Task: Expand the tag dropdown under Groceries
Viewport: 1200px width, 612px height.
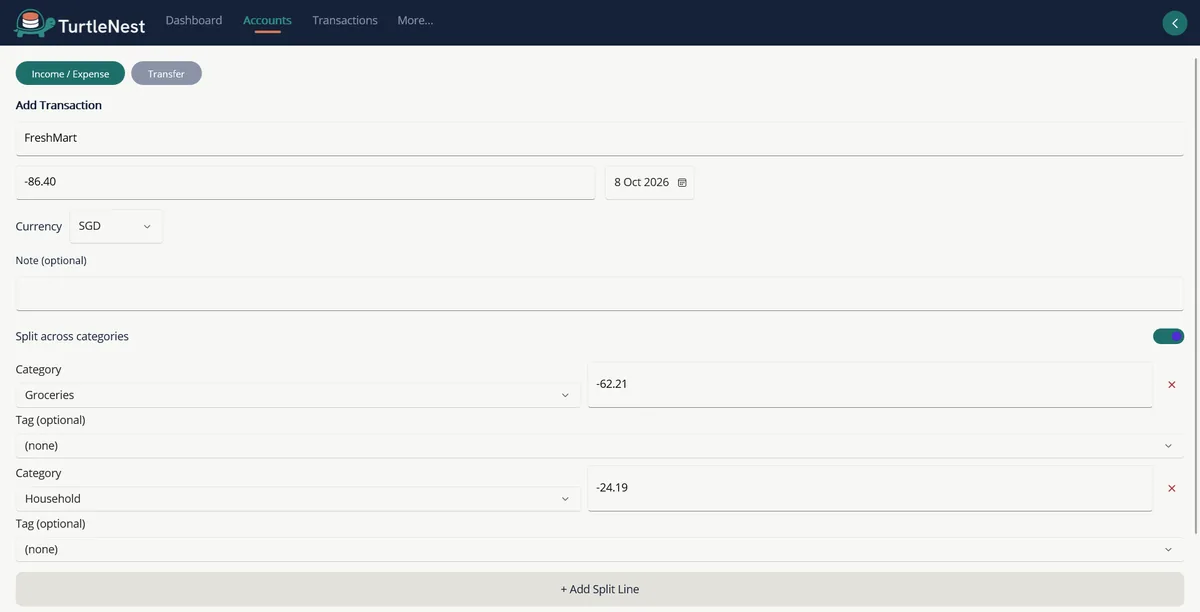Action: (600, 446)
